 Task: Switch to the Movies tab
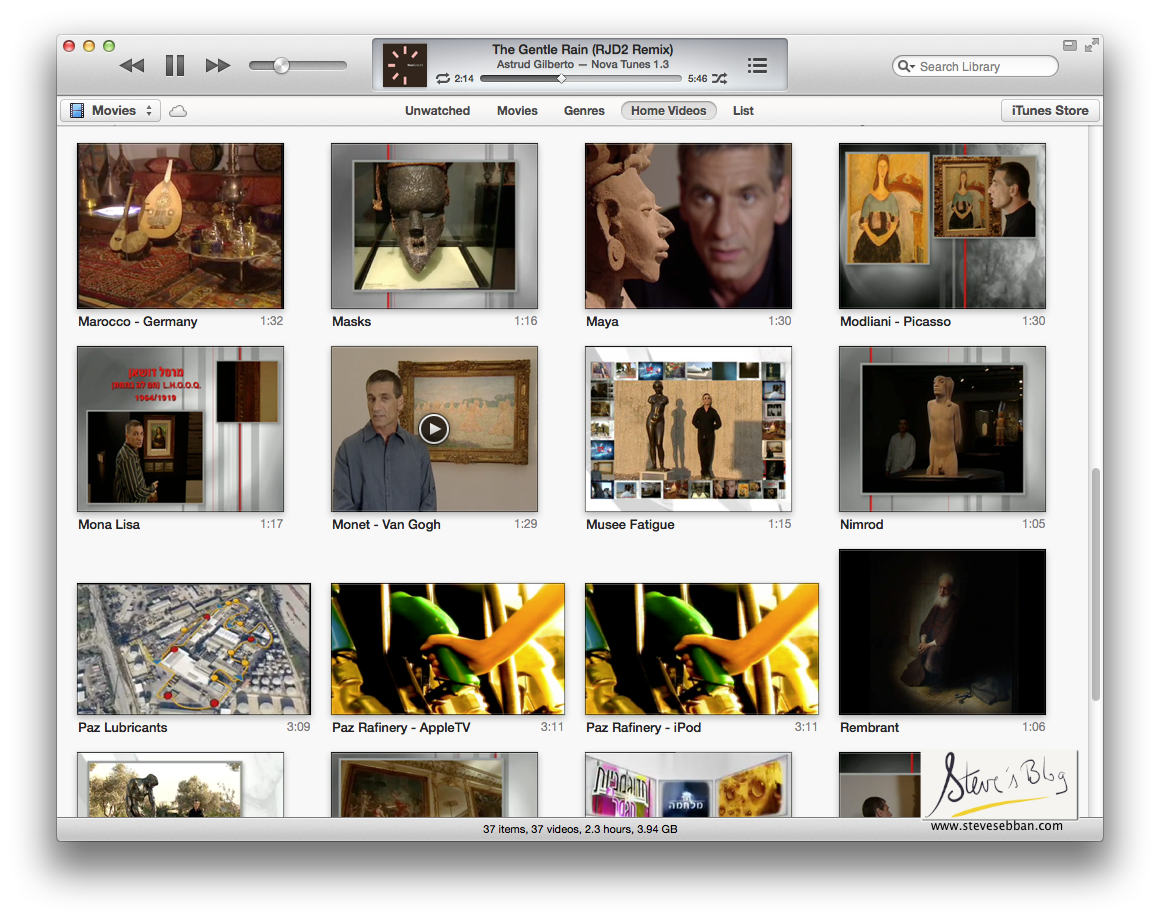click(x=517, y=110)
